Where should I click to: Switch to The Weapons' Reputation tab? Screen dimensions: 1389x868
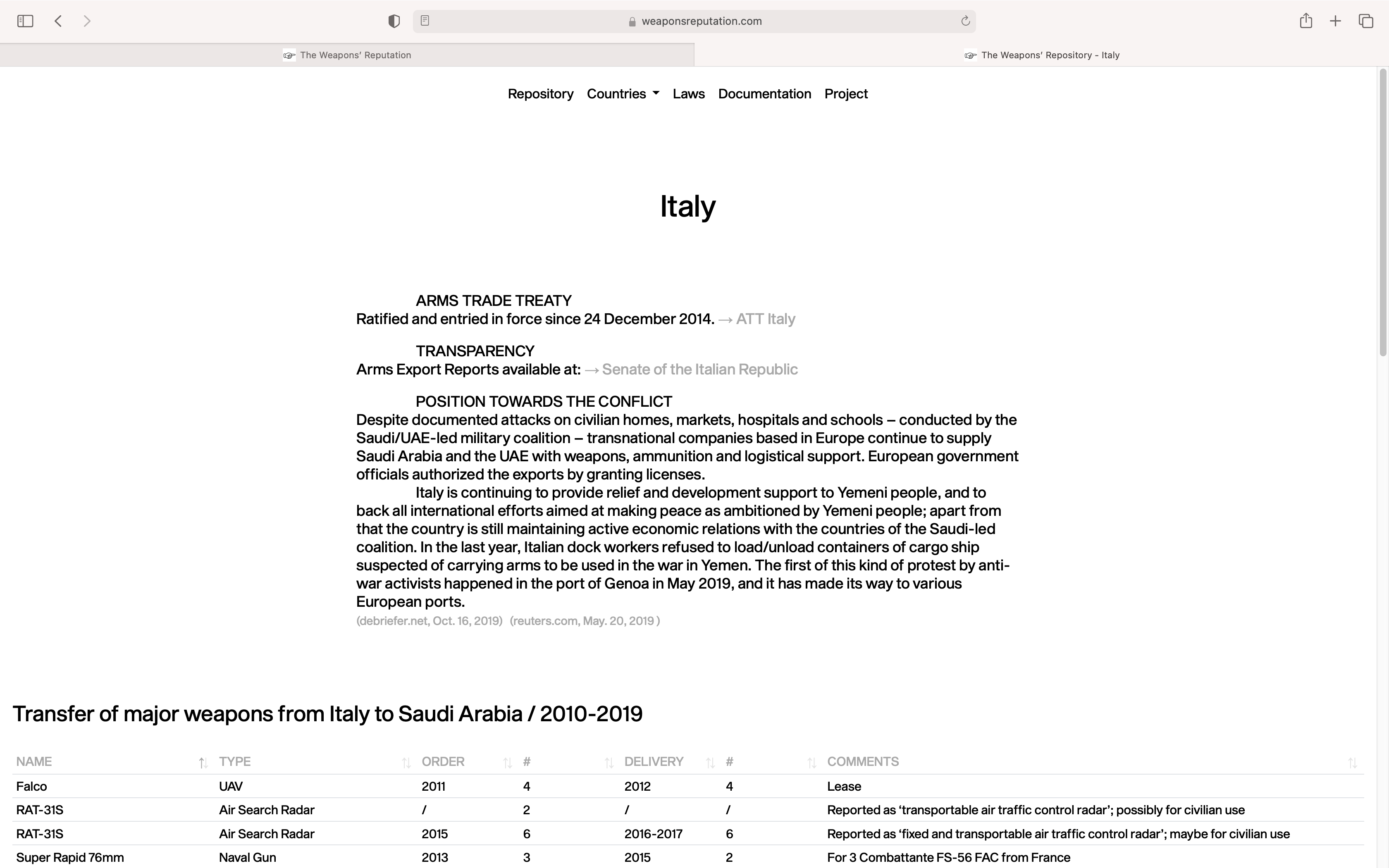pyautogui.click(x=347, y=55)
